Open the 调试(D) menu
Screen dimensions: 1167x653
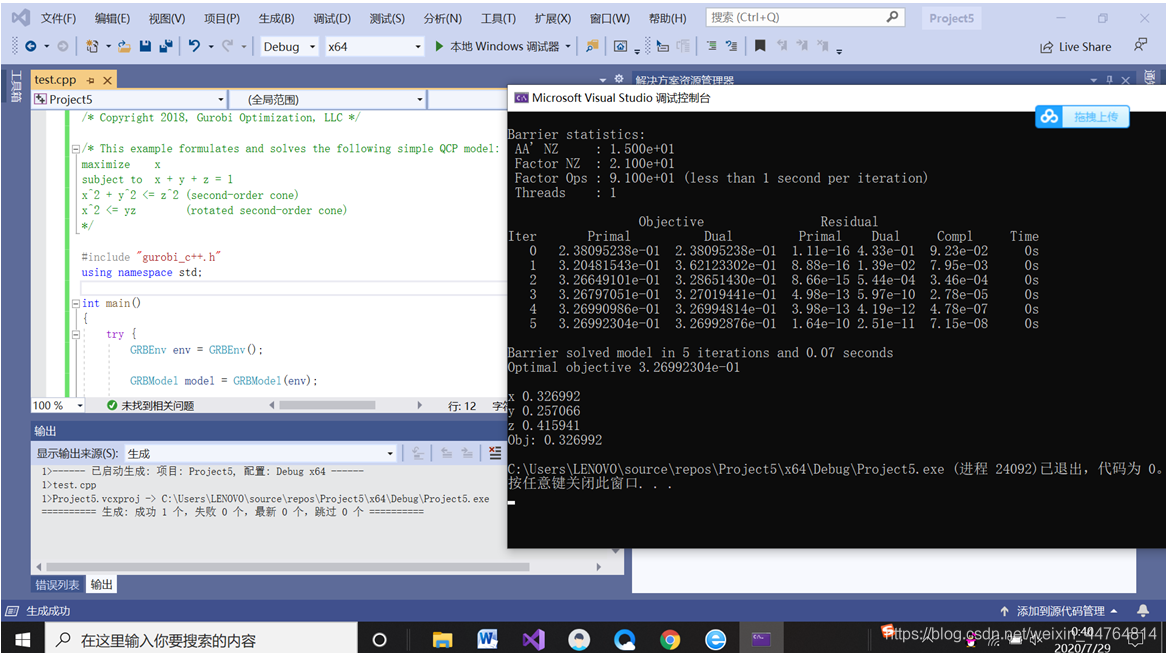(x=332, y=18)
